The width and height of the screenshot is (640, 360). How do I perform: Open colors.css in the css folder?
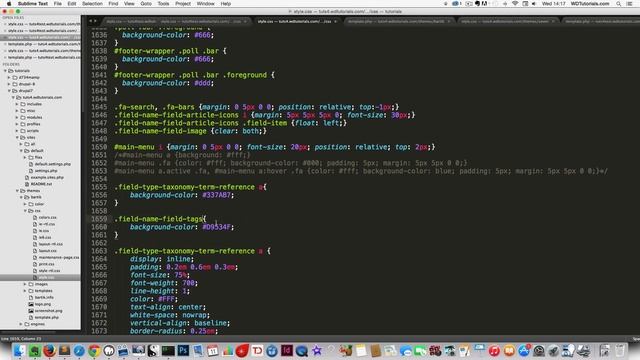(47, 218)
